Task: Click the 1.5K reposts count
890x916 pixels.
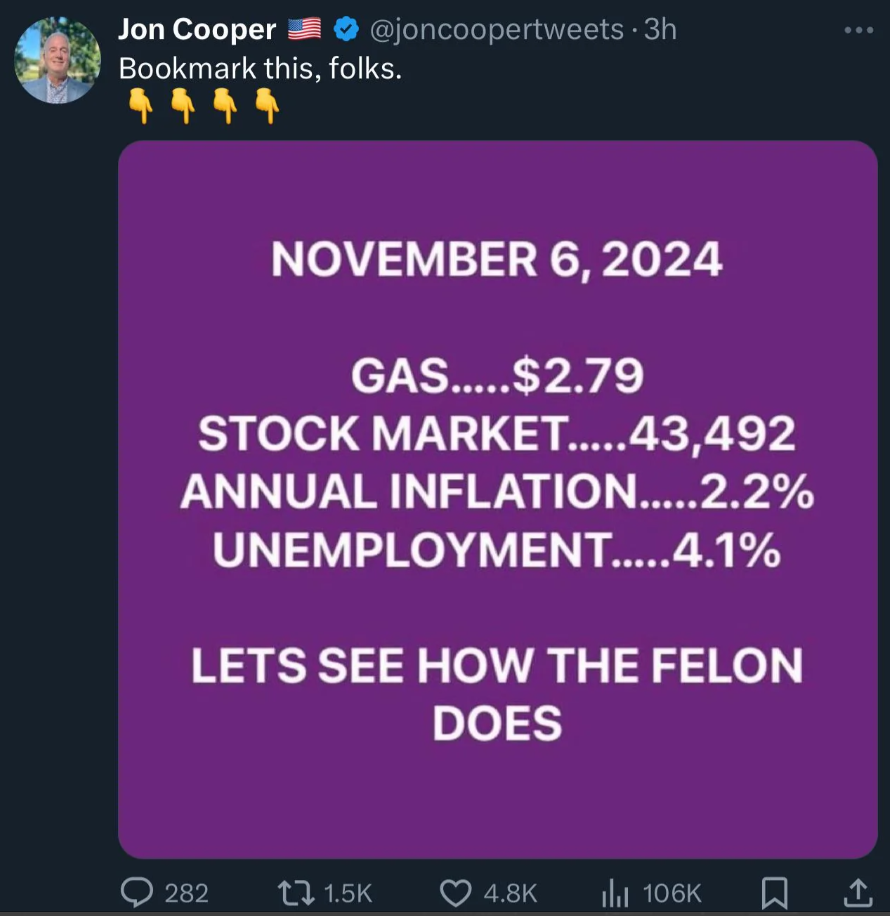Action: tap(350, 892)
